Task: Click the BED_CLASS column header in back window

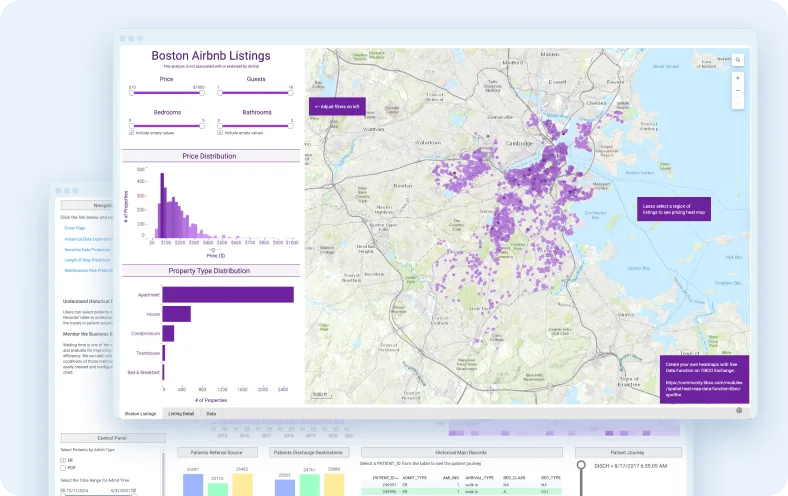Action: (514, 478)
